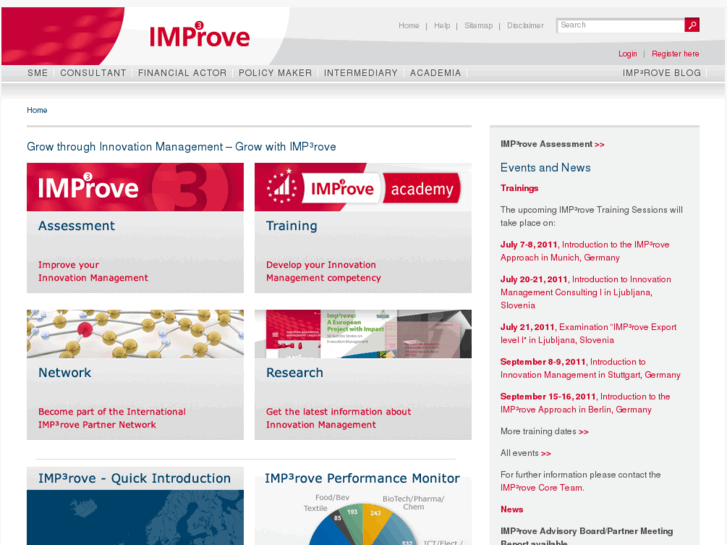Open Develop your Innovation Management competency link
This screenshot has width=727, height=545.
point(323,271)
